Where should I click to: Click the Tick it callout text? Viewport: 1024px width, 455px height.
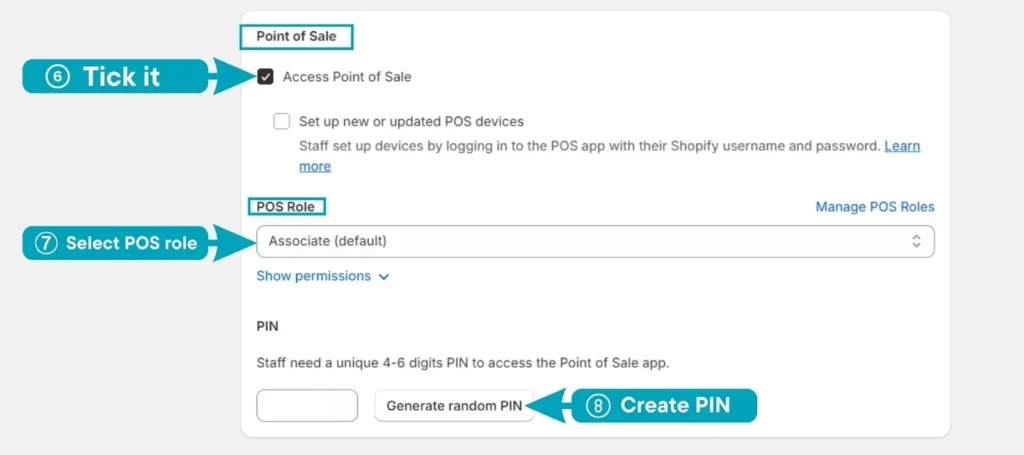pos(121,76)
